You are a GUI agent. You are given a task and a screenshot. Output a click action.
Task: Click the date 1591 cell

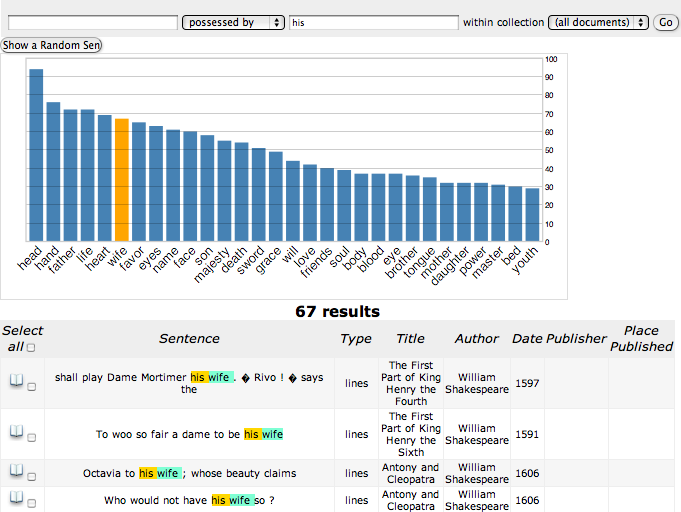pos(527,434)
